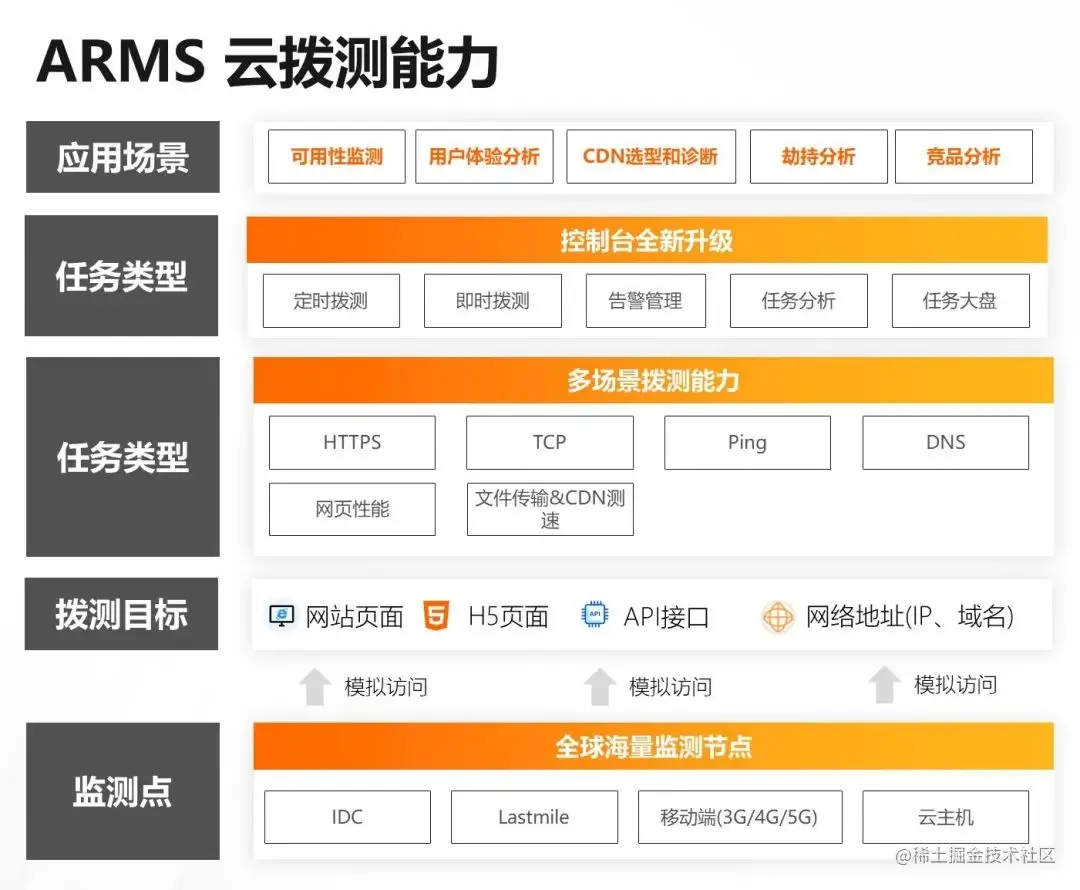
Task: Select the 可用性监测 scenario box
Action: click(337, 156)
